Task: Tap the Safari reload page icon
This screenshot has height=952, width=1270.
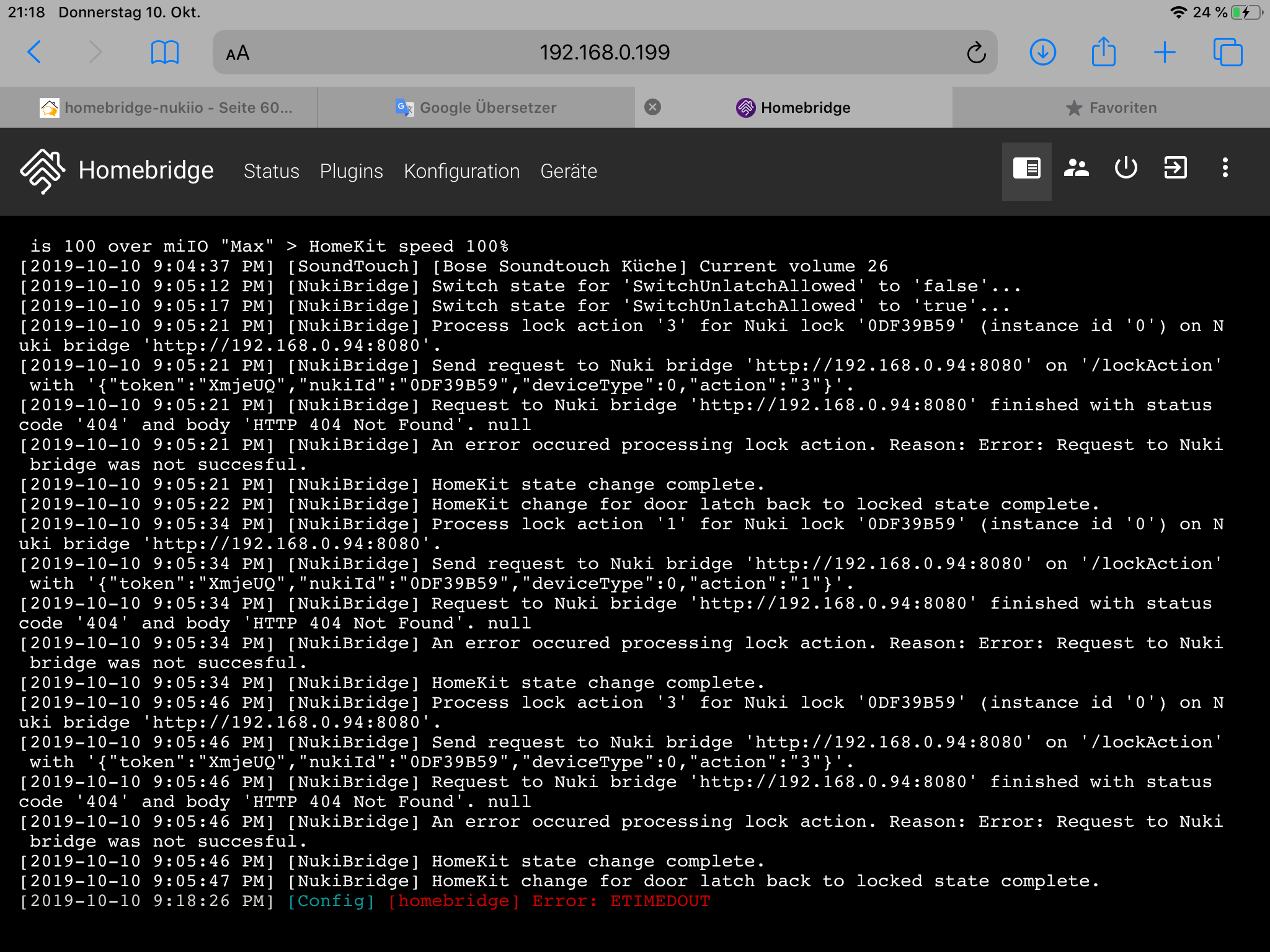Action: click(x=976, y=53)
